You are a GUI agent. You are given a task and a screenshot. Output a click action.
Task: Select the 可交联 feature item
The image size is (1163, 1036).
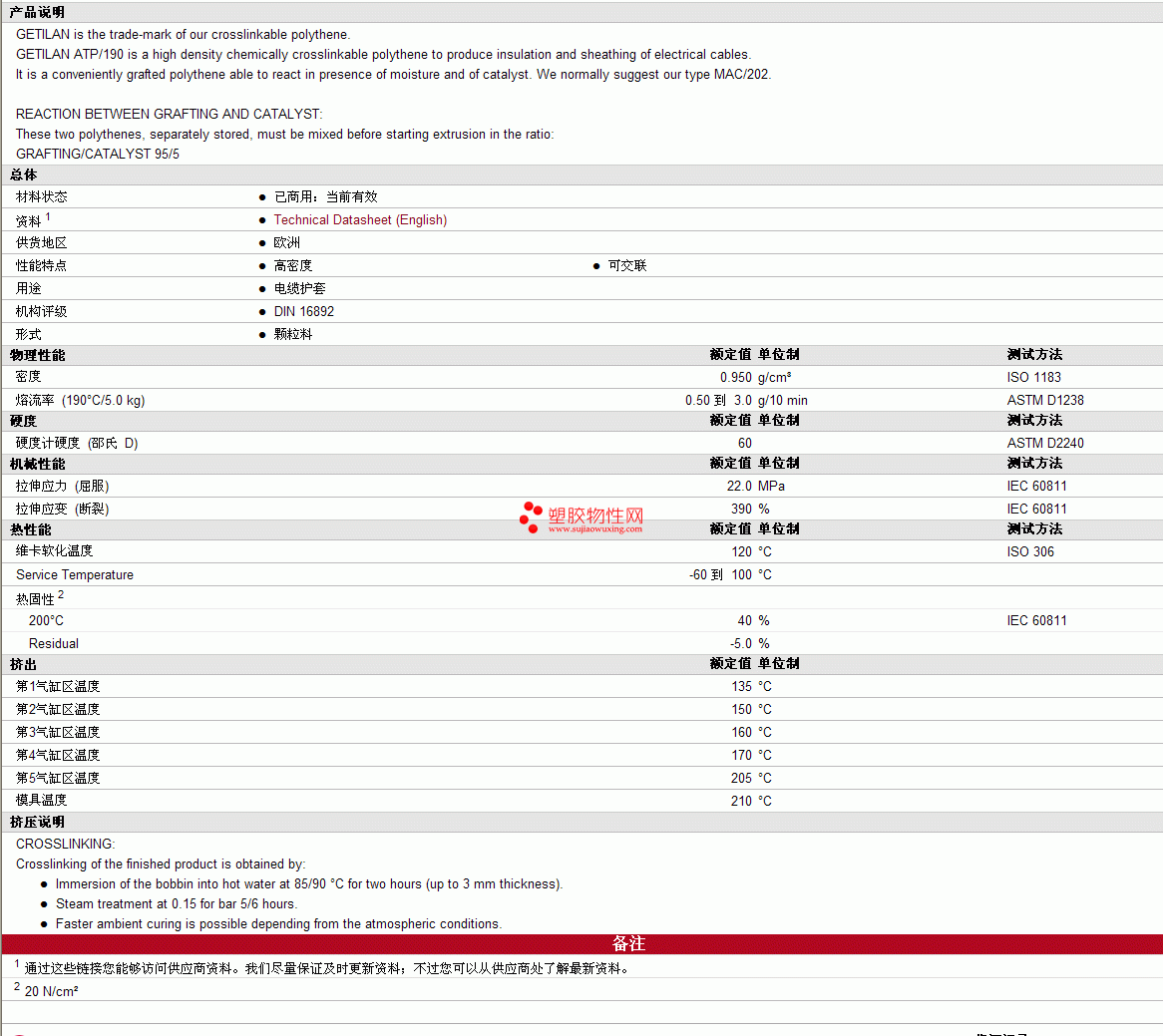pos(627,266)
